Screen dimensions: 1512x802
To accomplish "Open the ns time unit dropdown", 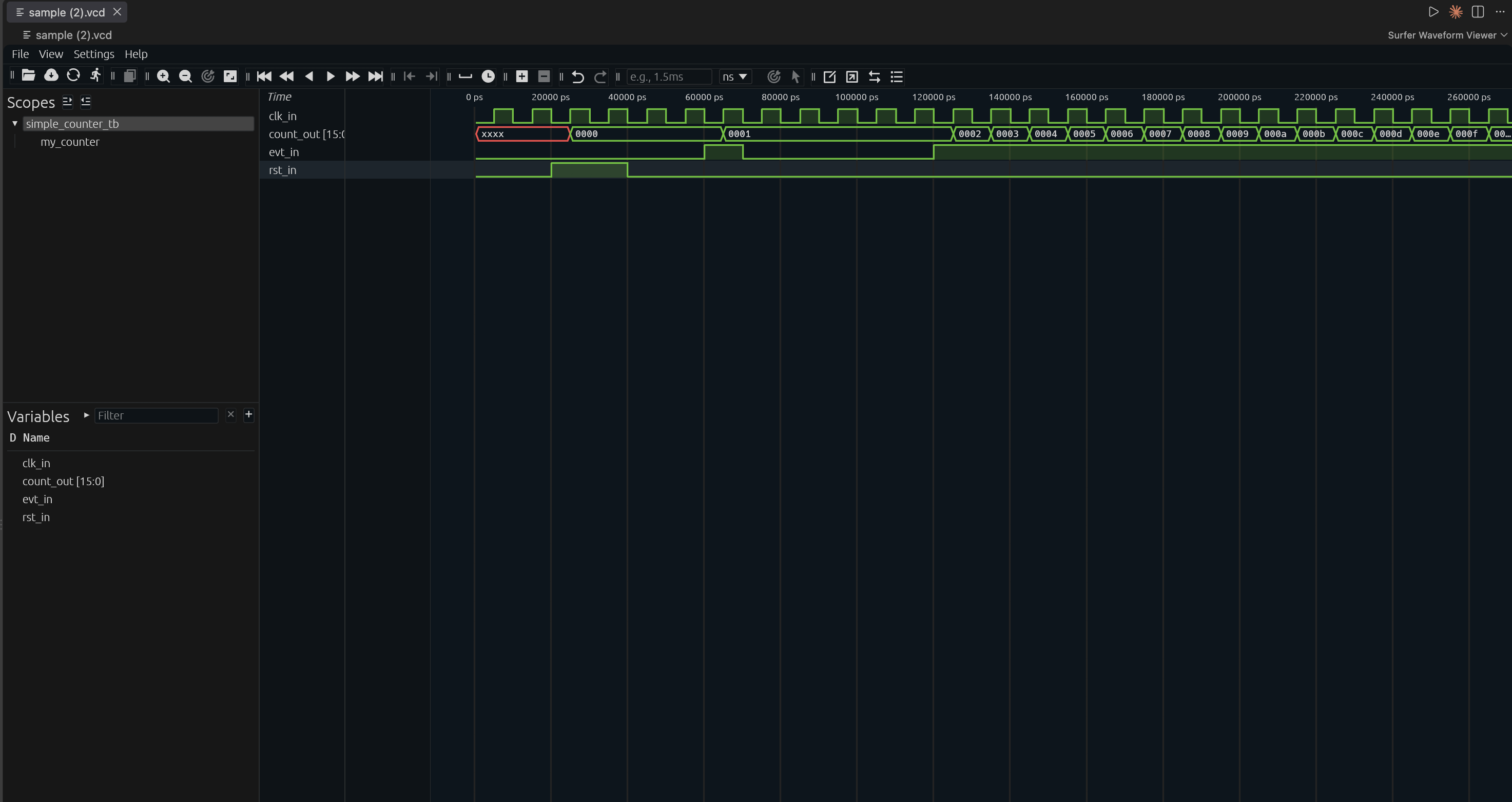I will (735, 77).
